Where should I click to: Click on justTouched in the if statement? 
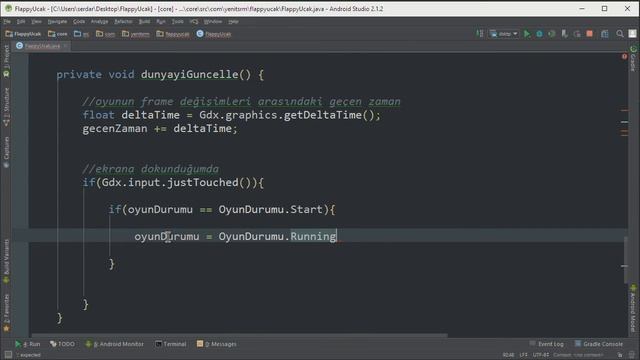click(202, 182)
